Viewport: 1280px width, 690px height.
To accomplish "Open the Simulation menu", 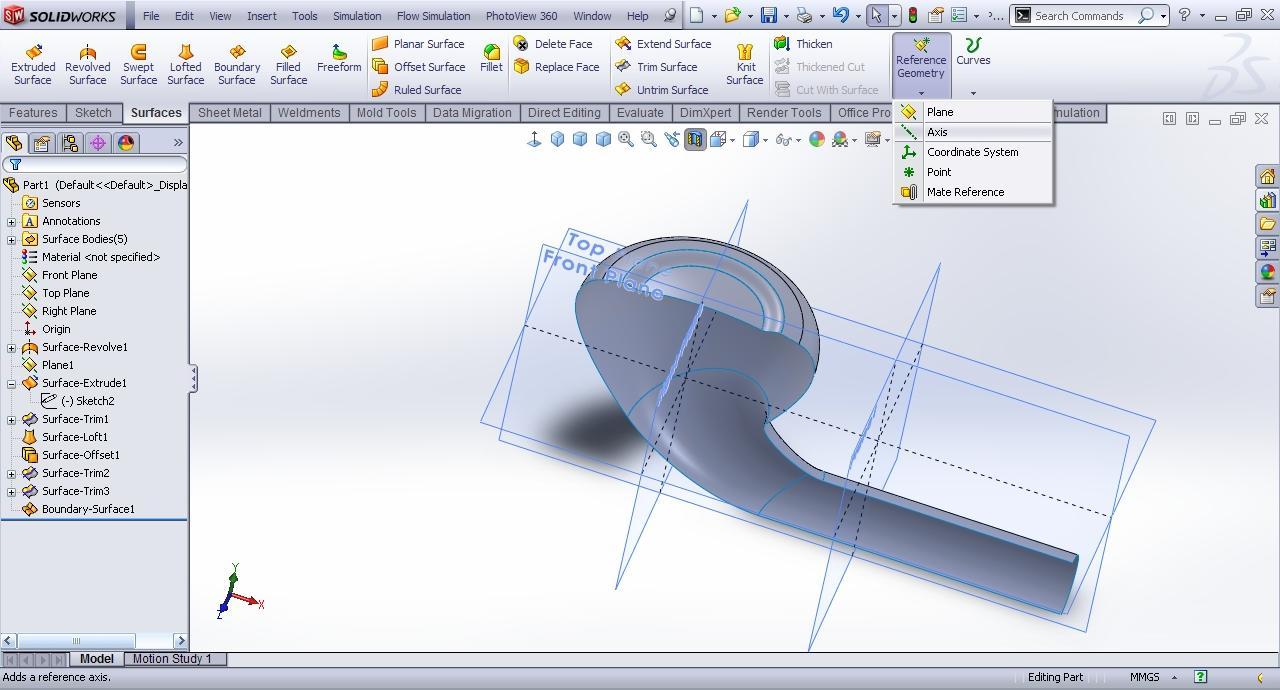I will (357, 16).
